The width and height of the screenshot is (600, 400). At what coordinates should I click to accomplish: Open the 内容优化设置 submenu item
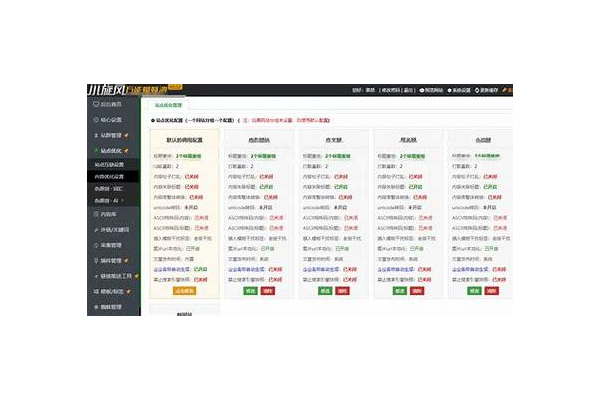[111, 176]
